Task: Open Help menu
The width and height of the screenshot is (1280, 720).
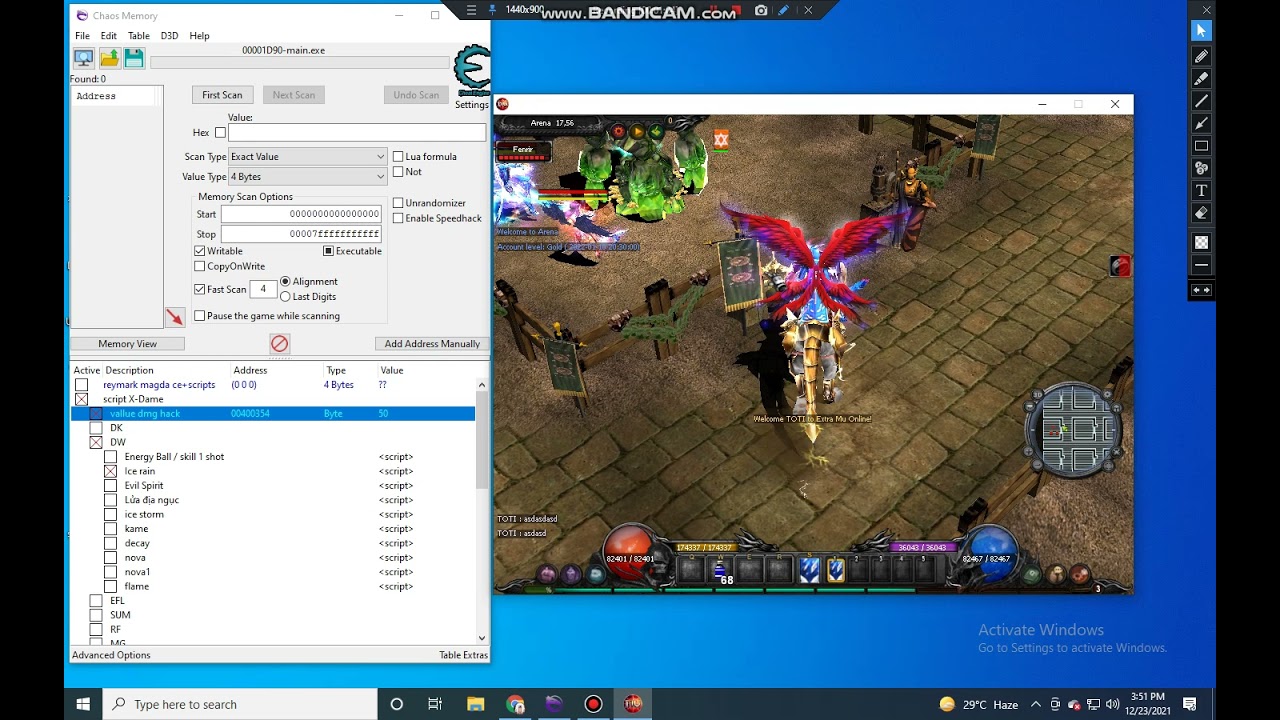Action: pos(199,36)
